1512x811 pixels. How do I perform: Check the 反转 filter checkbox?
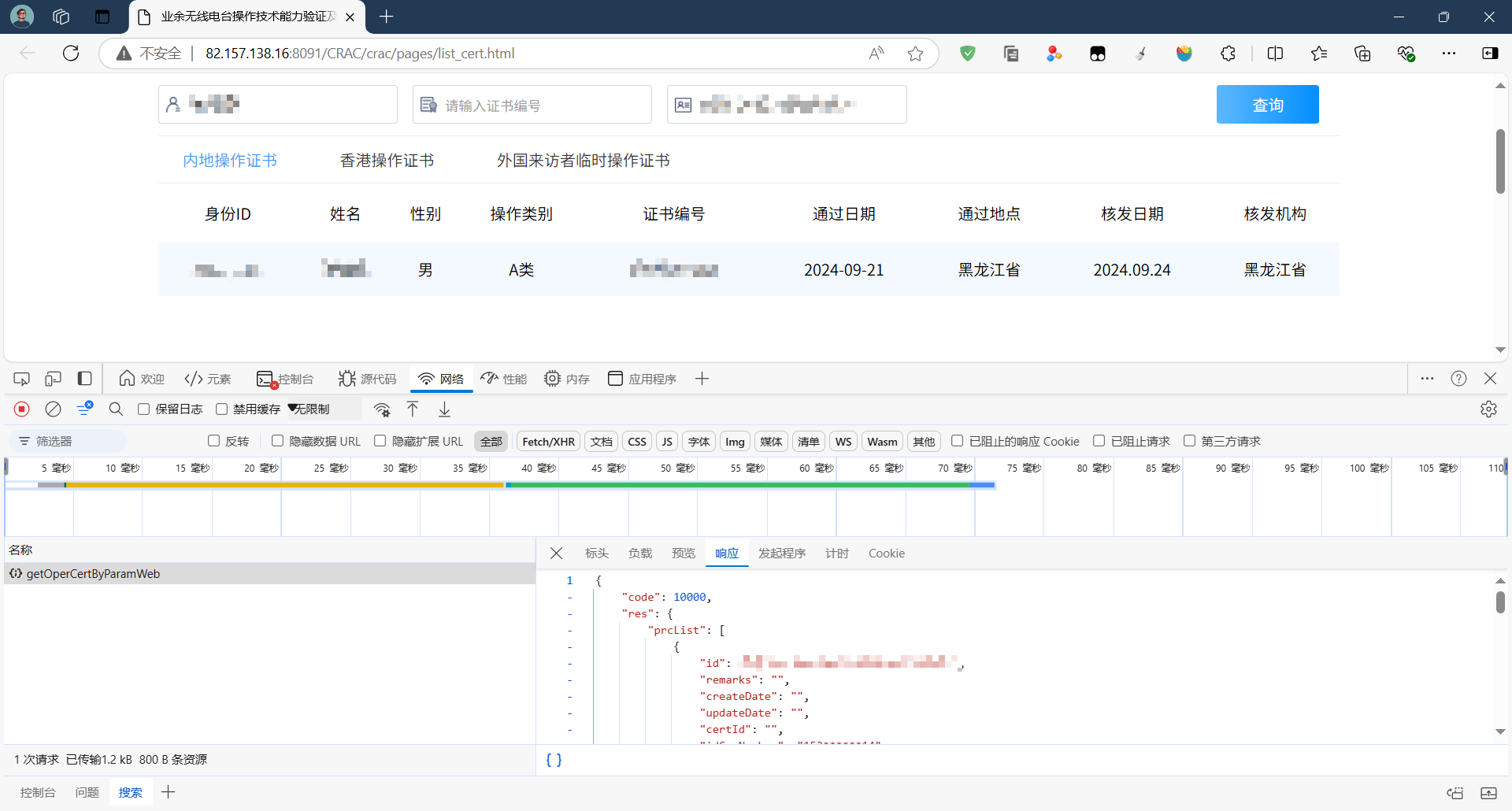click(213, 441)
